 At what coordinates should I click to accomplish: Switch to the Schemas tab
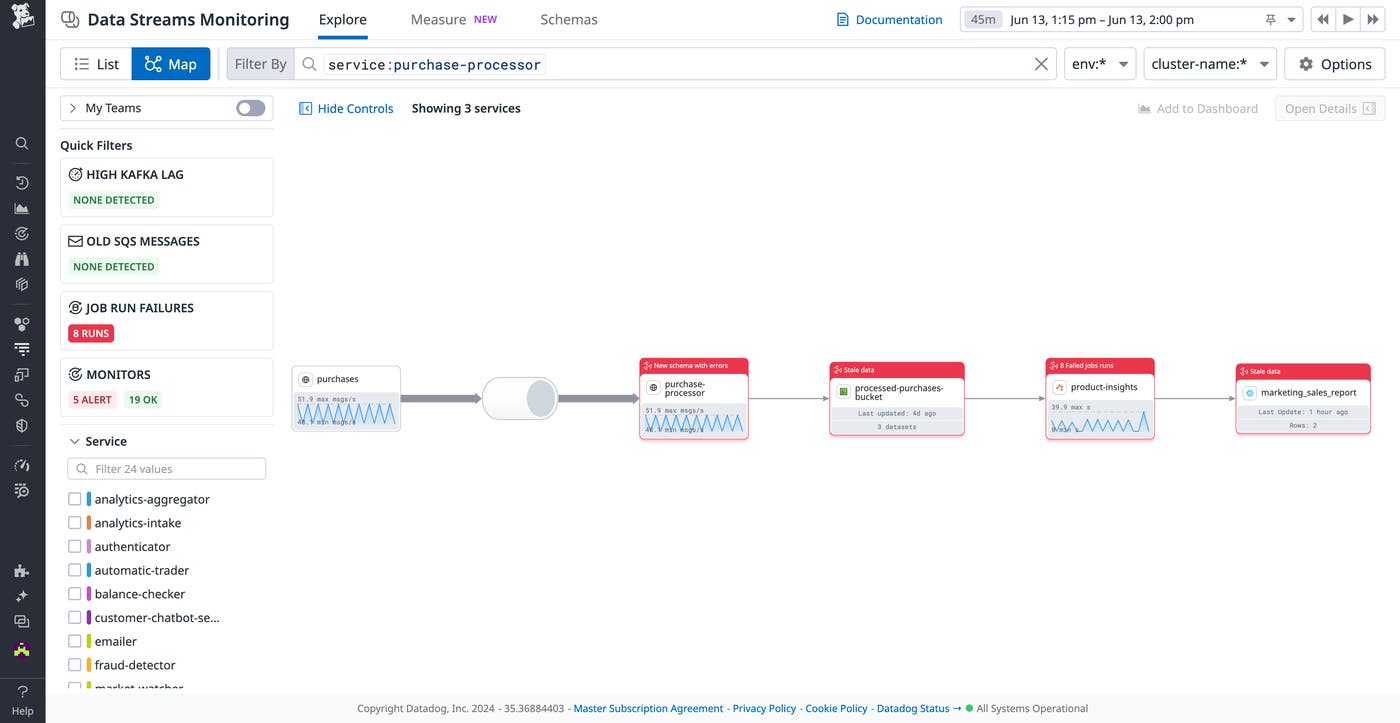[x=569, y=19]
